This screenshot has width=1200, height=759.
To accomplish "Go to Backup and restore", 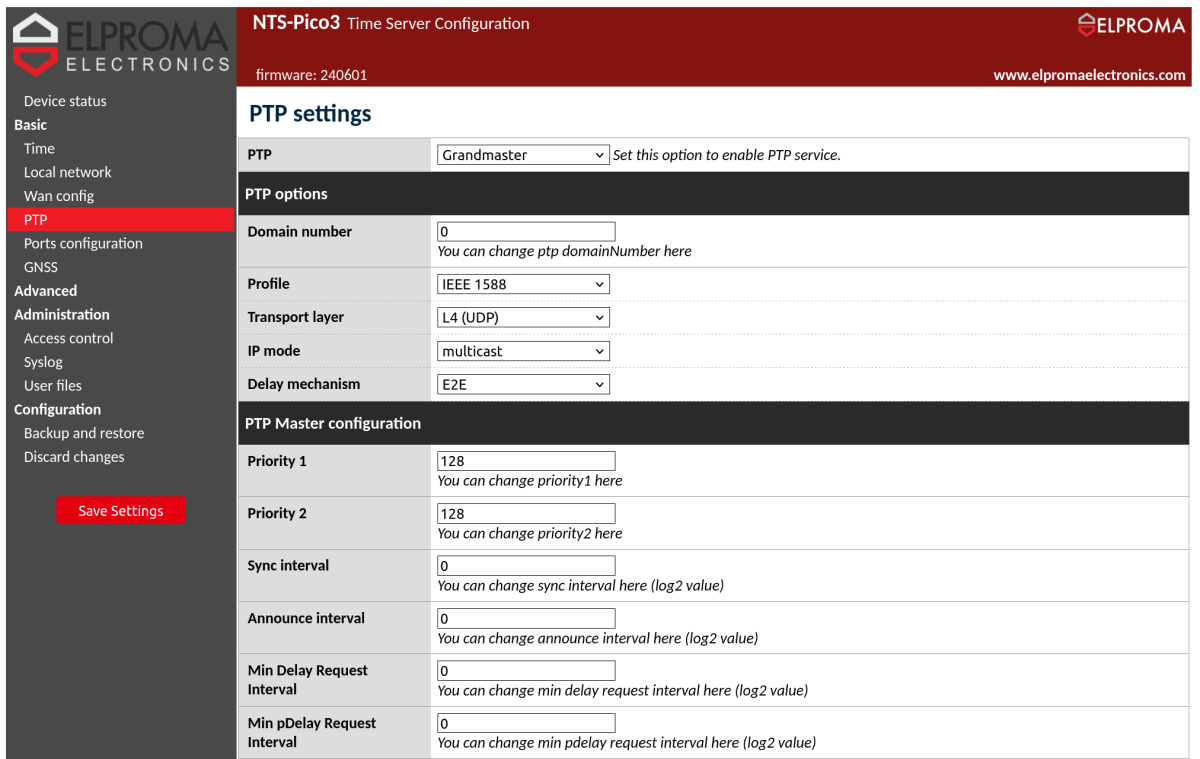I will [83, 432].
